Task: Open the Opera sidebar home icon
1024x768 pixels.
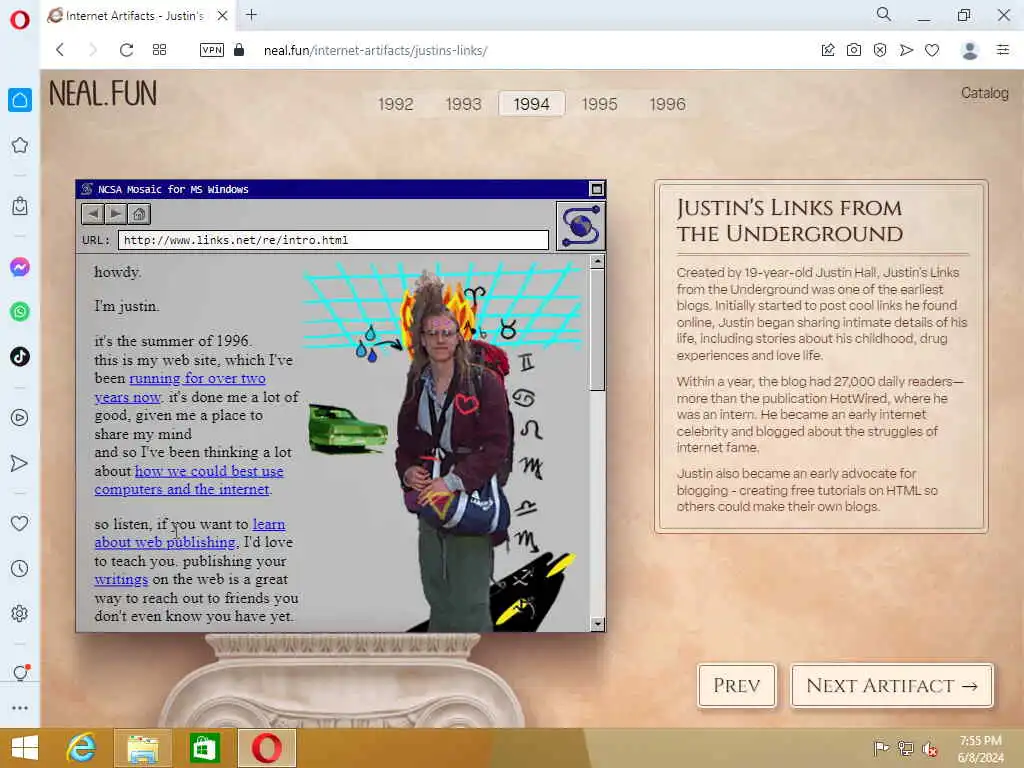Action: [20, 100]
